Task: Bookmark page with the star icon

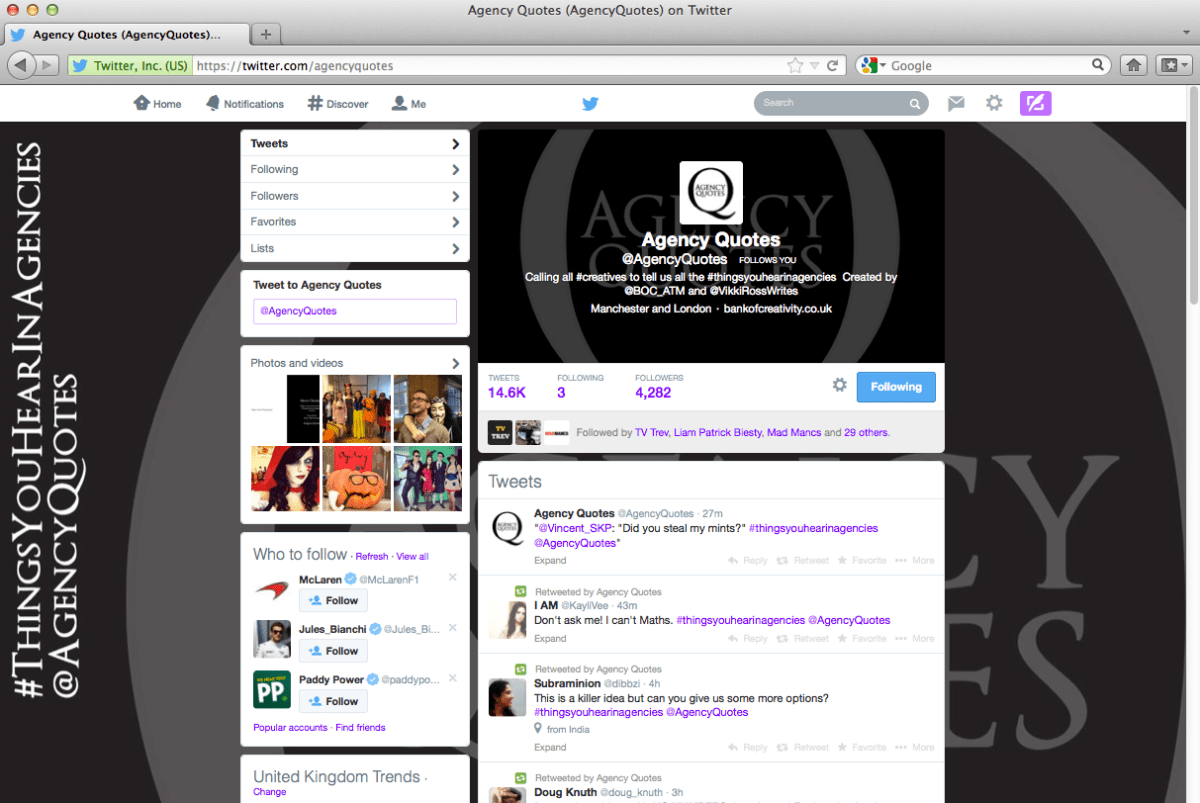Action: (x=795, y=65)
